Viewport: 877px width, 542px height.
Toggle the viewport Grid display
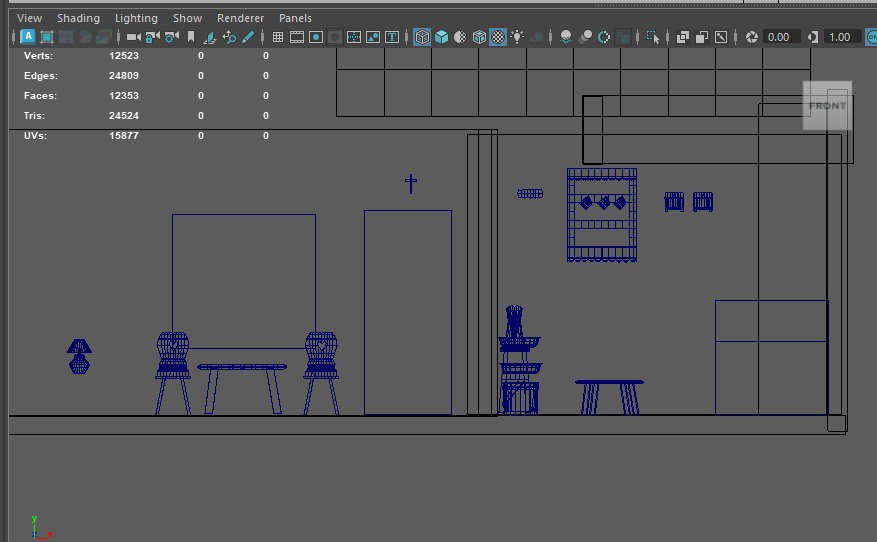coord(278,37)
